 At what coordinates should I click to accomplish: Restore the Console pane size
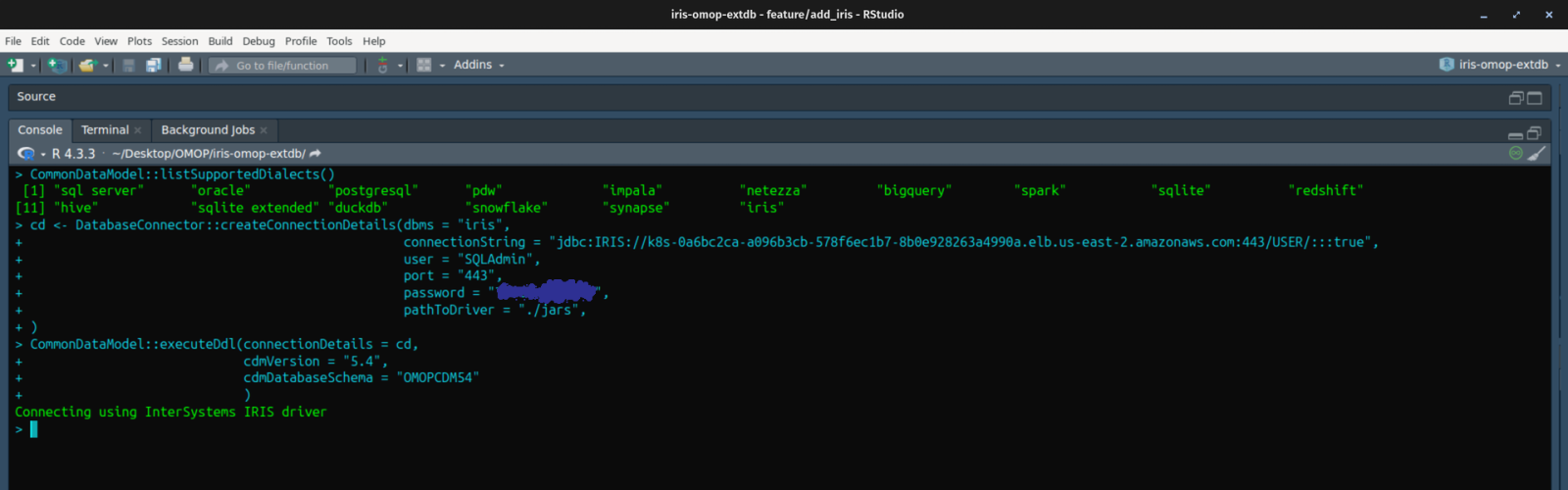[x=1535, y=132]
